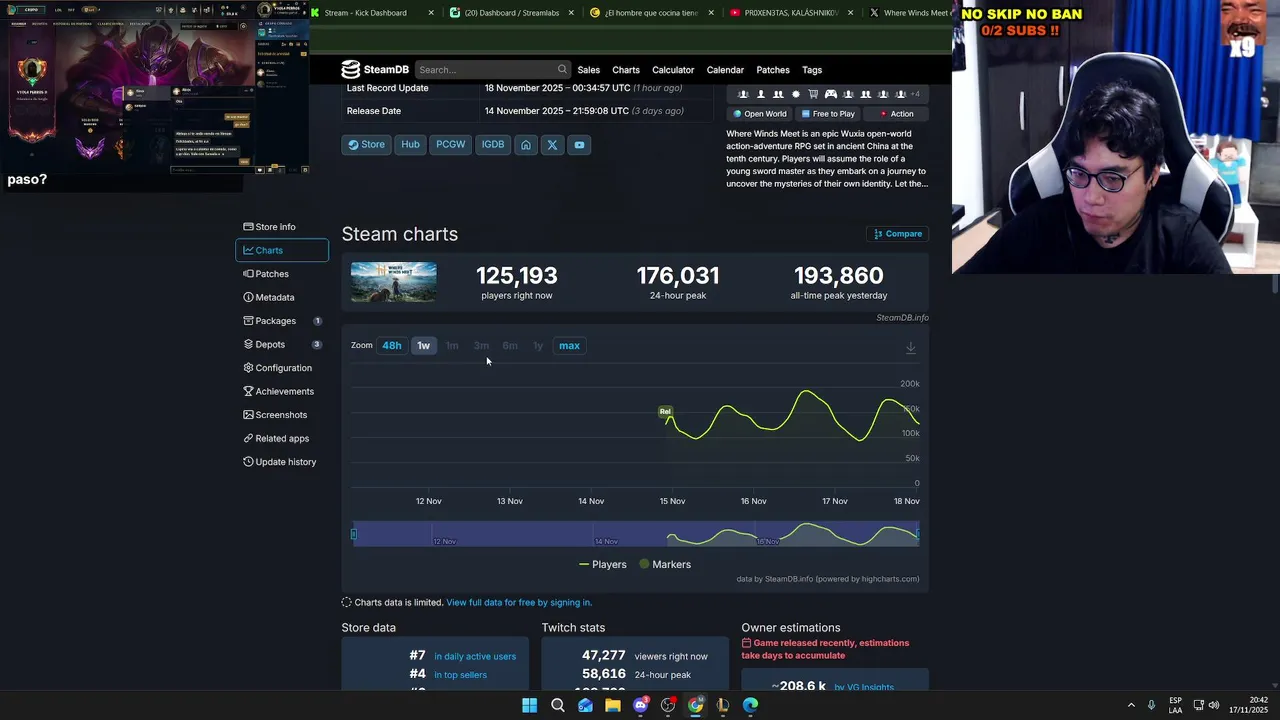
Task: Open in daily active users link
Action: coord(475,657)
